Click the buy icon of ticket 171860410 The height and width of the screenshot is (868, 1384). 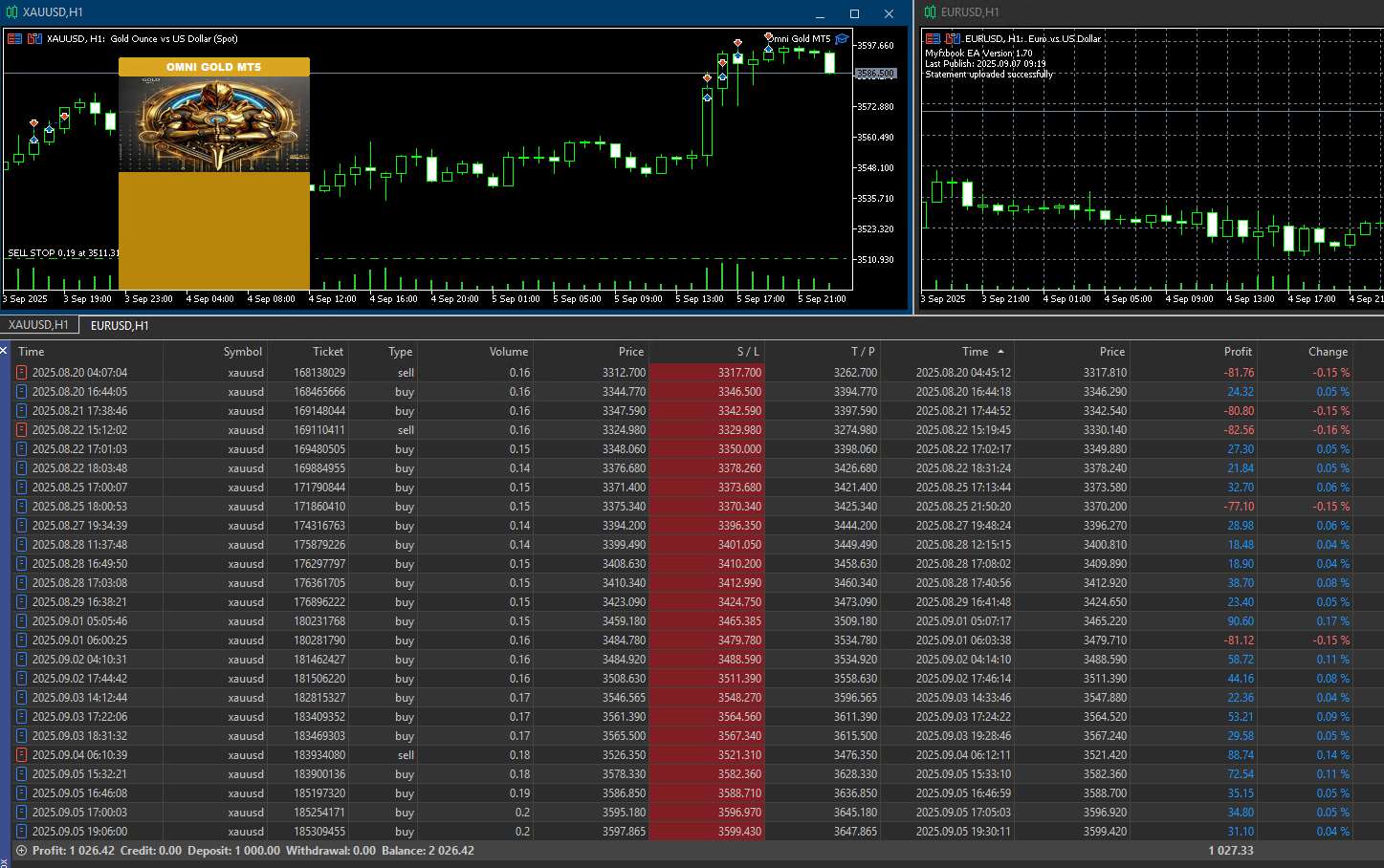point(21,507)
